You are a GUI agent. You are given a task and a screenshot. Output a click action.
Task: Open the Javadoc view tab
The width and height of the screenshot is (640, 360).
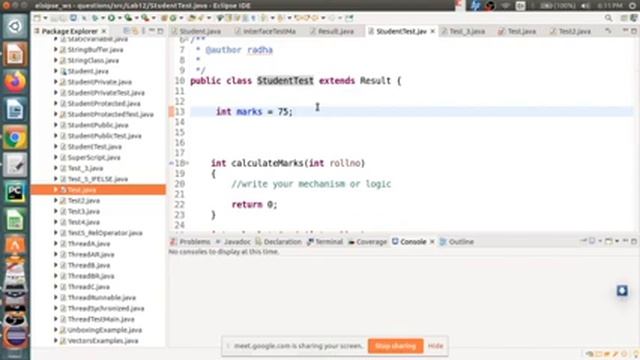[x=233, y=242]
